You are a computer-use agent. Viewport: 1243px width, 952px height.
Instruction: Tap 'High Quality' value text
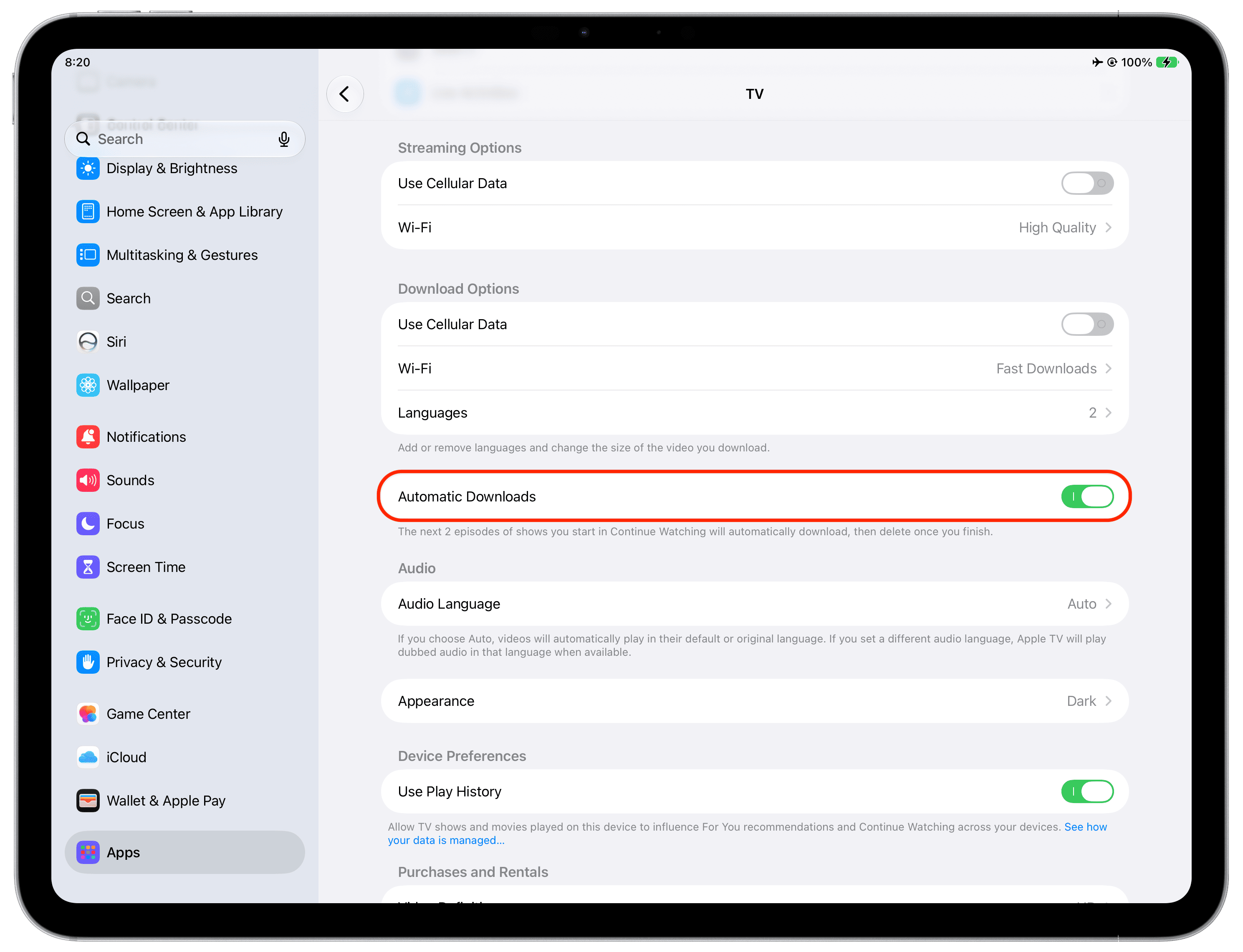(1057, 228)
